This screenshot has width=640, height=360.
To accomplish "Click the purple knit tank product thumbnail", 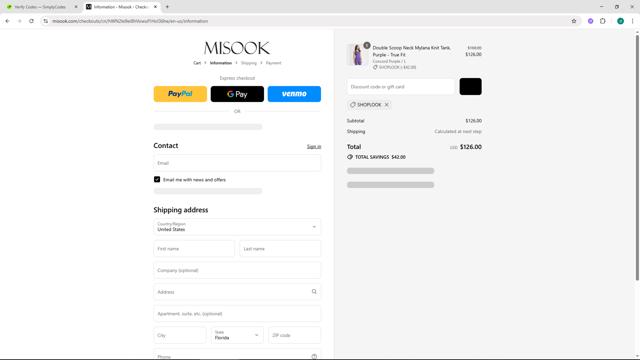I will click(x=357, y=55).
